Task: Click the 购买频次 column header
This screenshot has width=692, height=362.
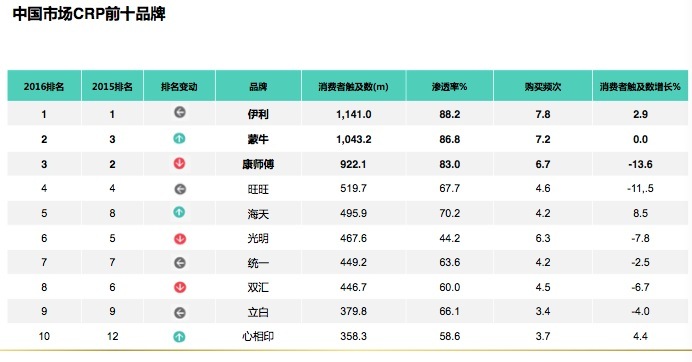Action: [x=543, y=86]
